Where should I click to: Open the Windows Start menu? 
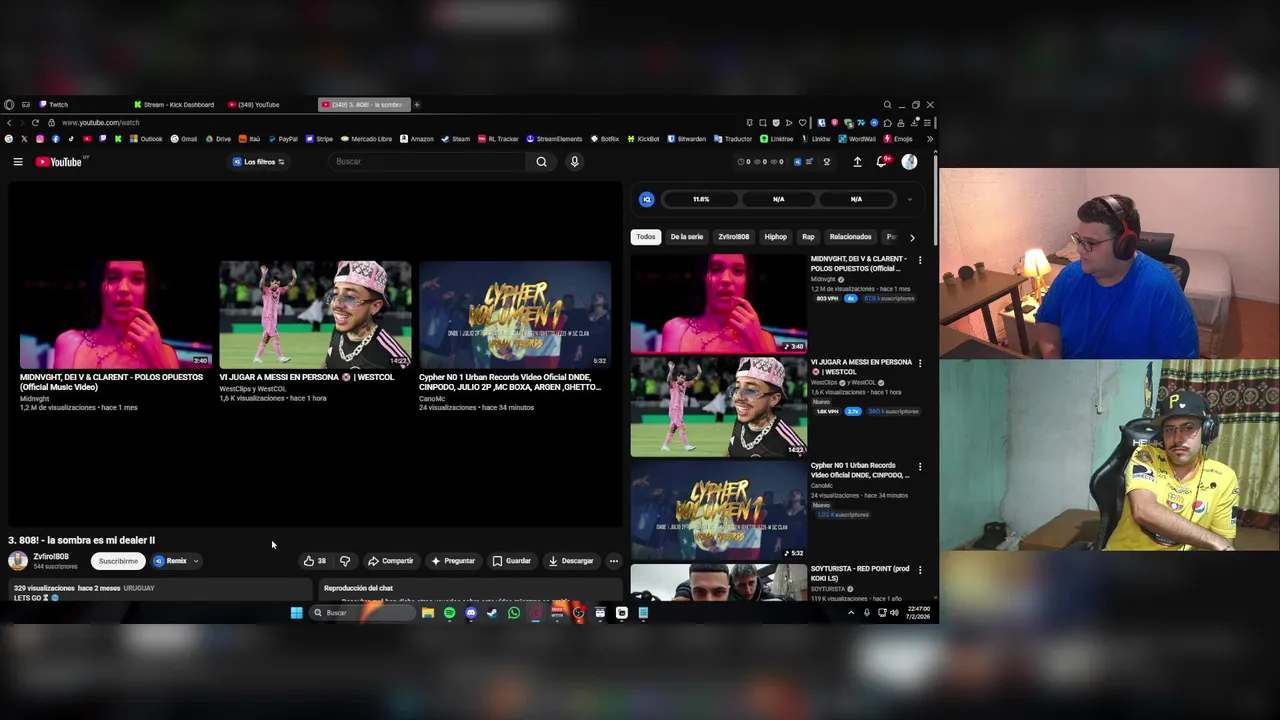(x=297, y=613)
